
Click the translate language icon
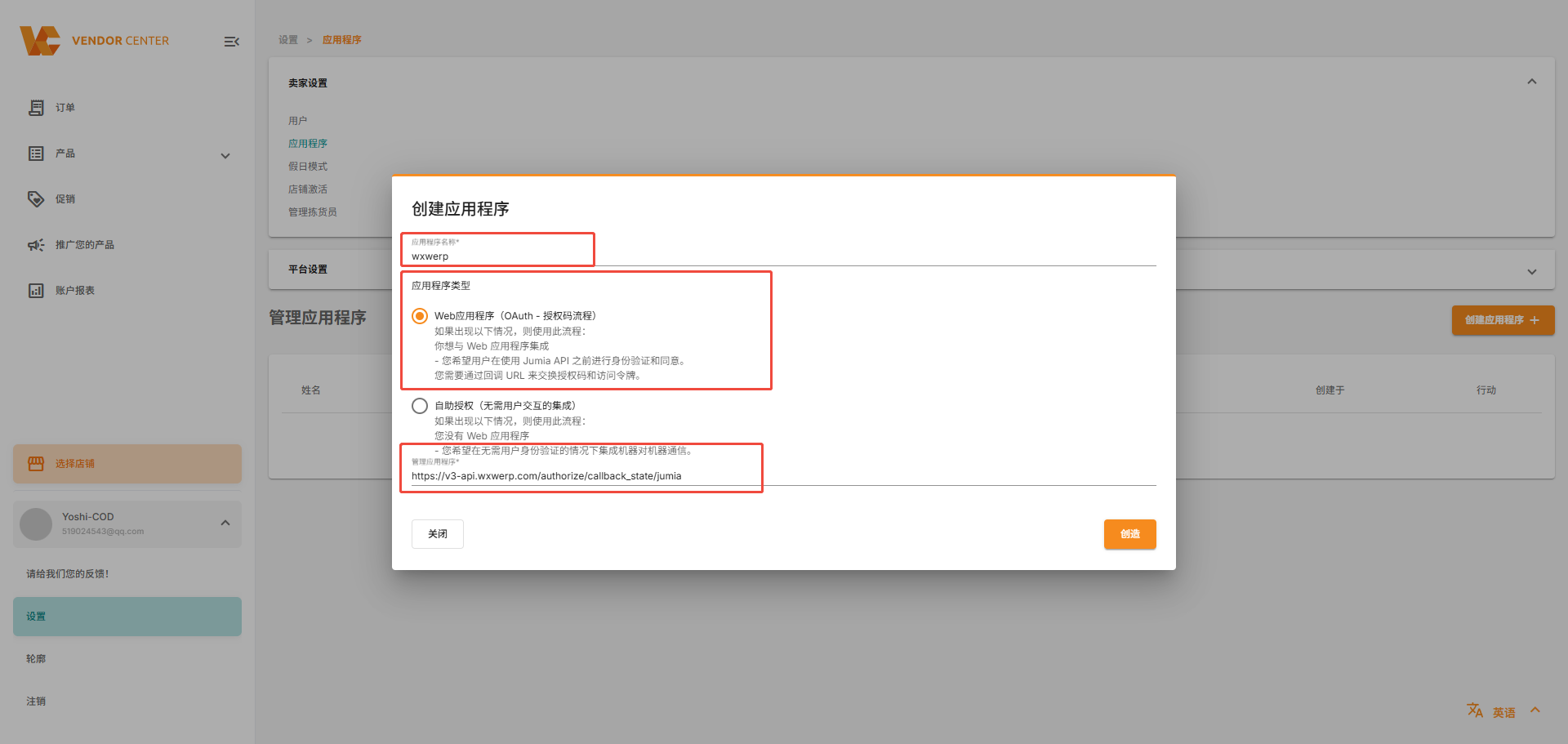(x=1474, y=711)
